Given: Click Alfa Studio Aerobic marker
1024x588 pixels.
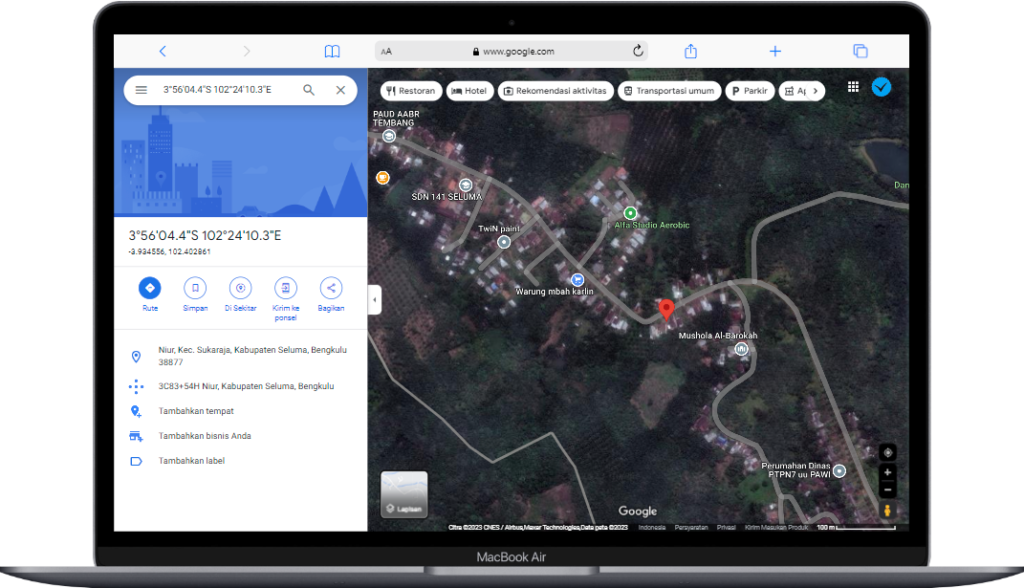Looking at the screenshot, I should click(x=630, y=213).
